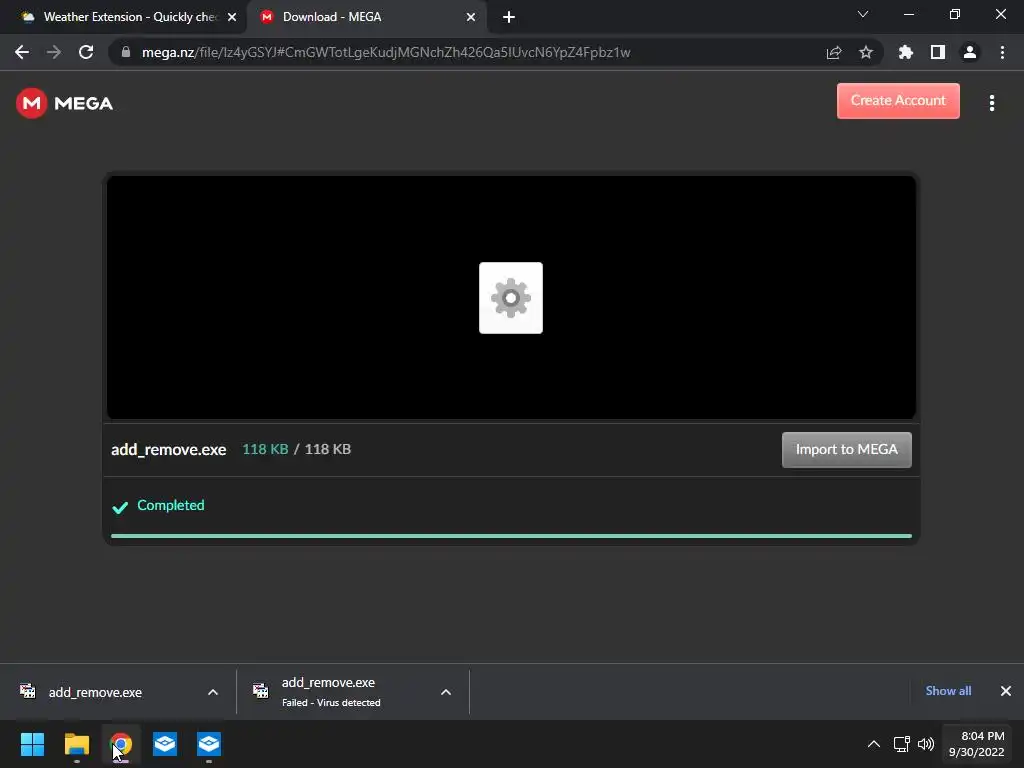Click Chrome icon in taskbar
This screenshot has height=768, width=1024.
121,744
